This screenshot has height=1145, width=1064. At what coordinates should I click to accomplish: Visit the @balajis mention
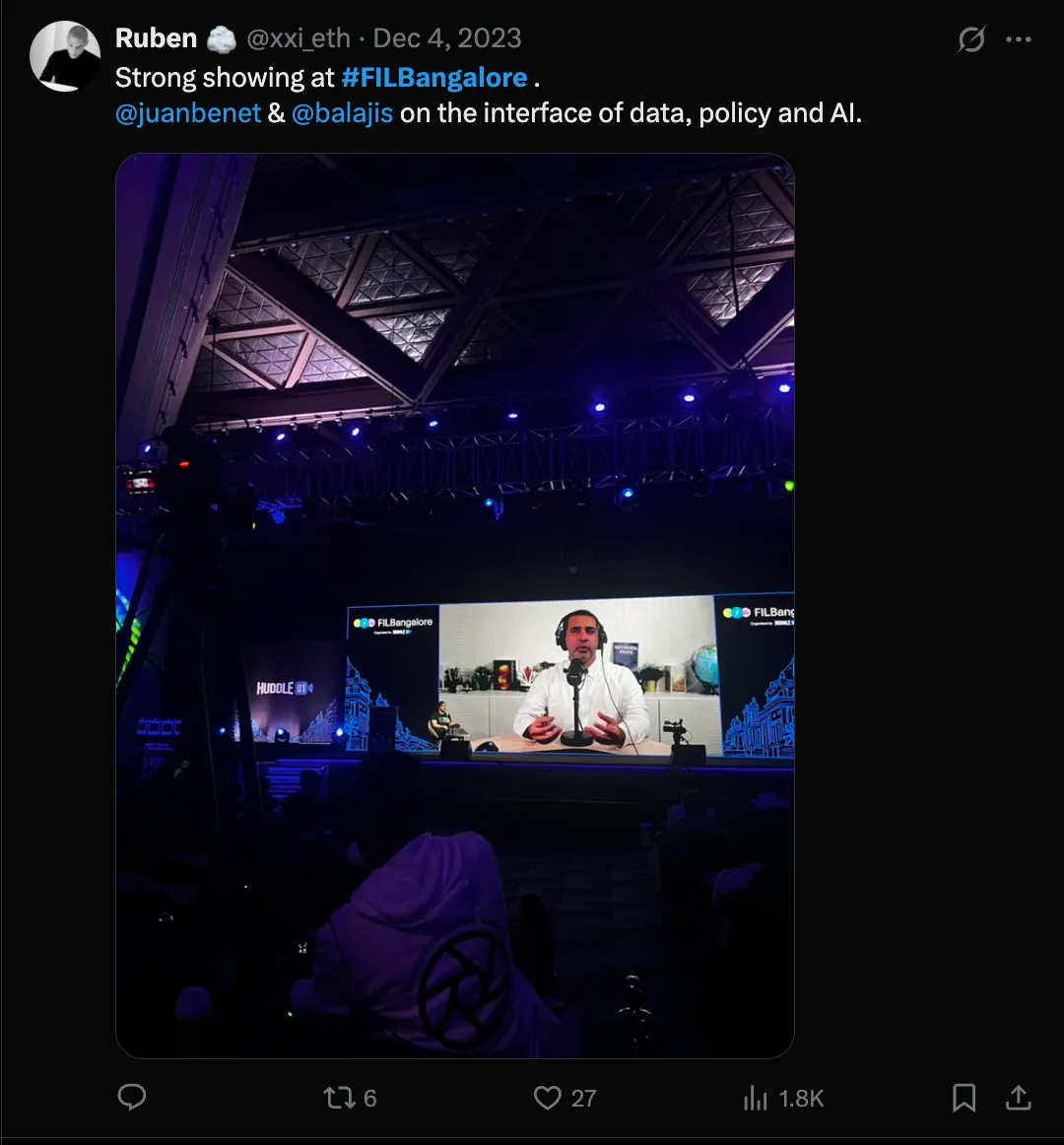point(342,113)
